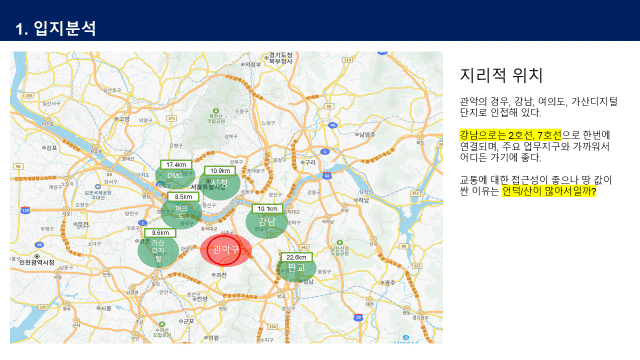Click the 남한산성 도립공원 park icon
The height and width of the screenshot is (360, 640).
click(x=339, y=243)
